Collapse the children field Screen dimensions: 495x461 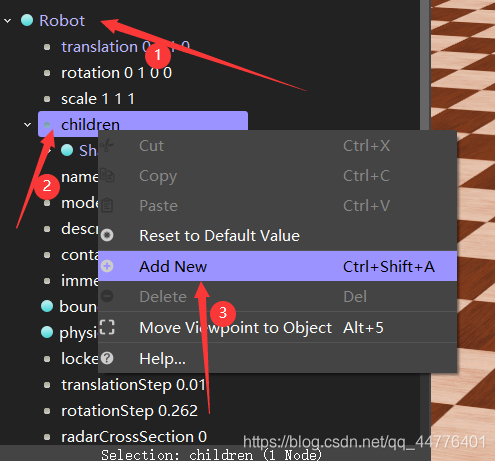tap(28, 125)
